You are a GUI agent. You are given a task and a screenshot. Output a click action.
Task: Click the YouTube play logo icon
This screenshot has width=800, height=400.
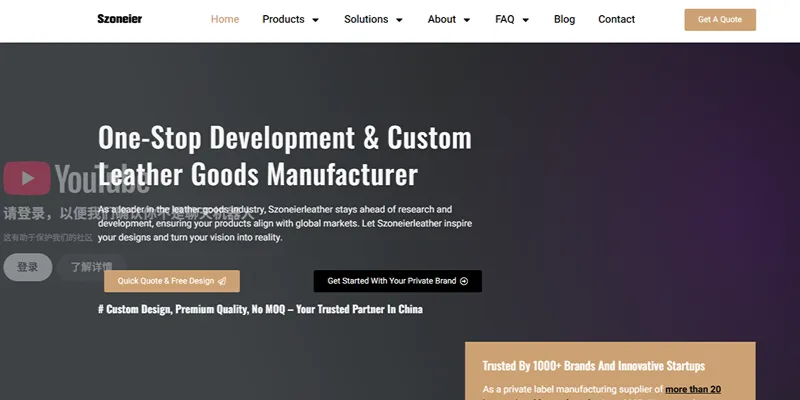(27, 178)
